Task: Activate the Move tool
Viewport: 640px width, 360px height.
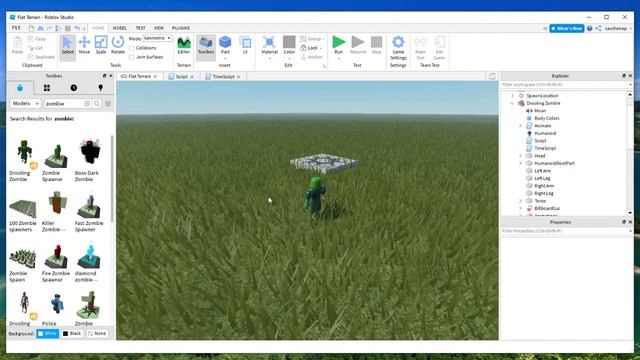Action: (84, 45)
